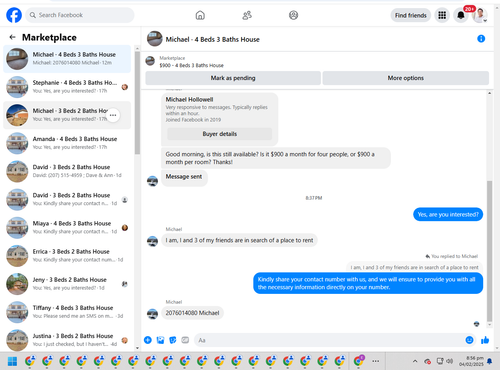Send a thumbs-up like
Viewport: 500px width, 370px height.
click(485, 340)
